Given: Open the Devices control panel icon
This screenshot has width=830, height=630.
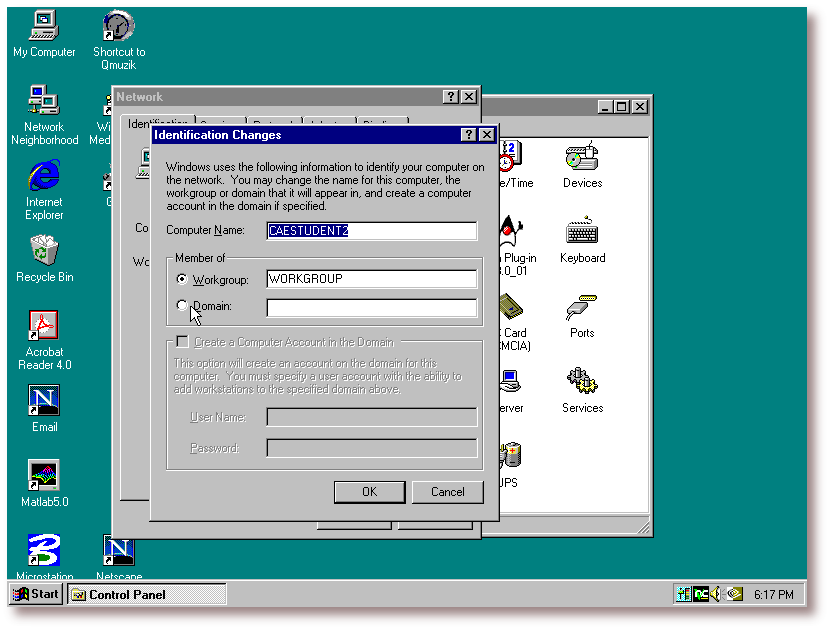Looking at the screenshot, I should pyautogui.click(x=582, y=158).
